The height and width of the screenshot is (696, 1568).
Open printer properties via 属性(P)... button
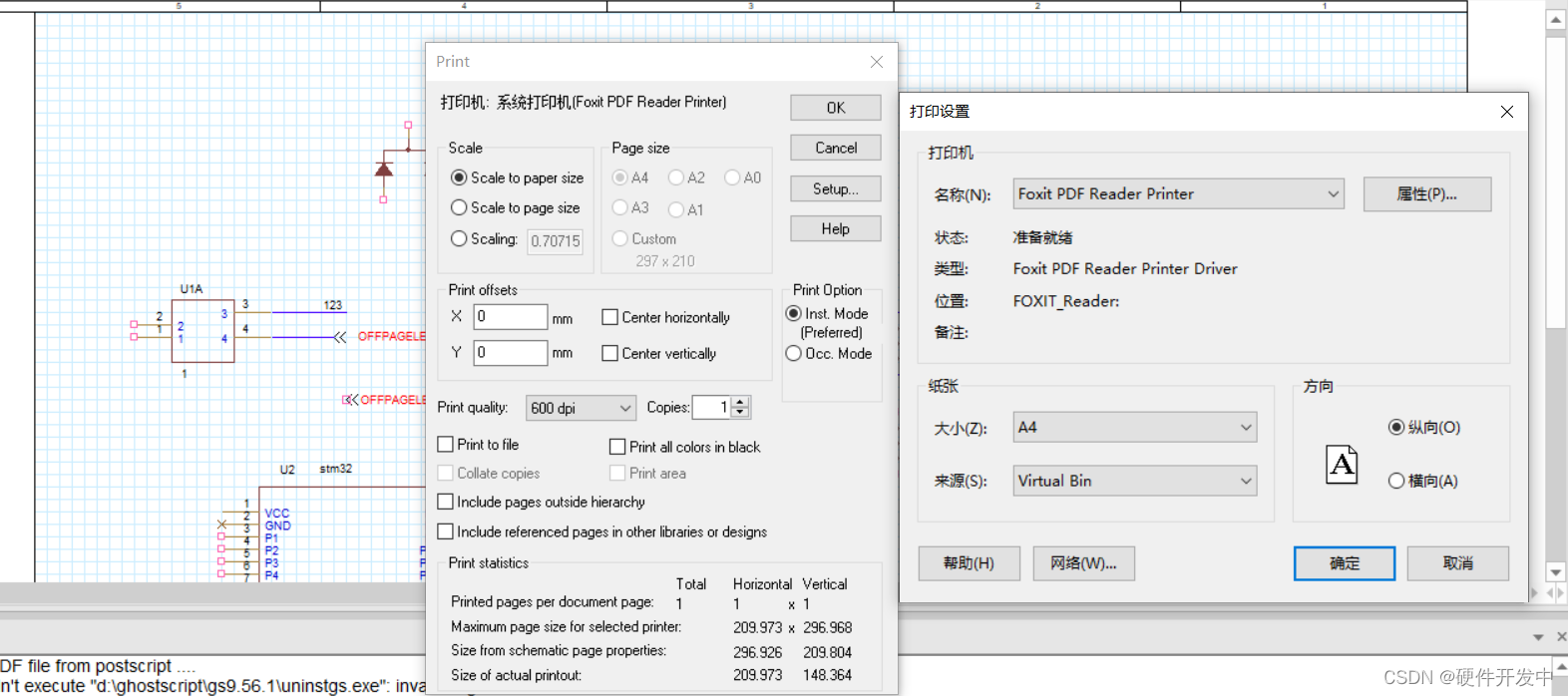[1426, 194]
